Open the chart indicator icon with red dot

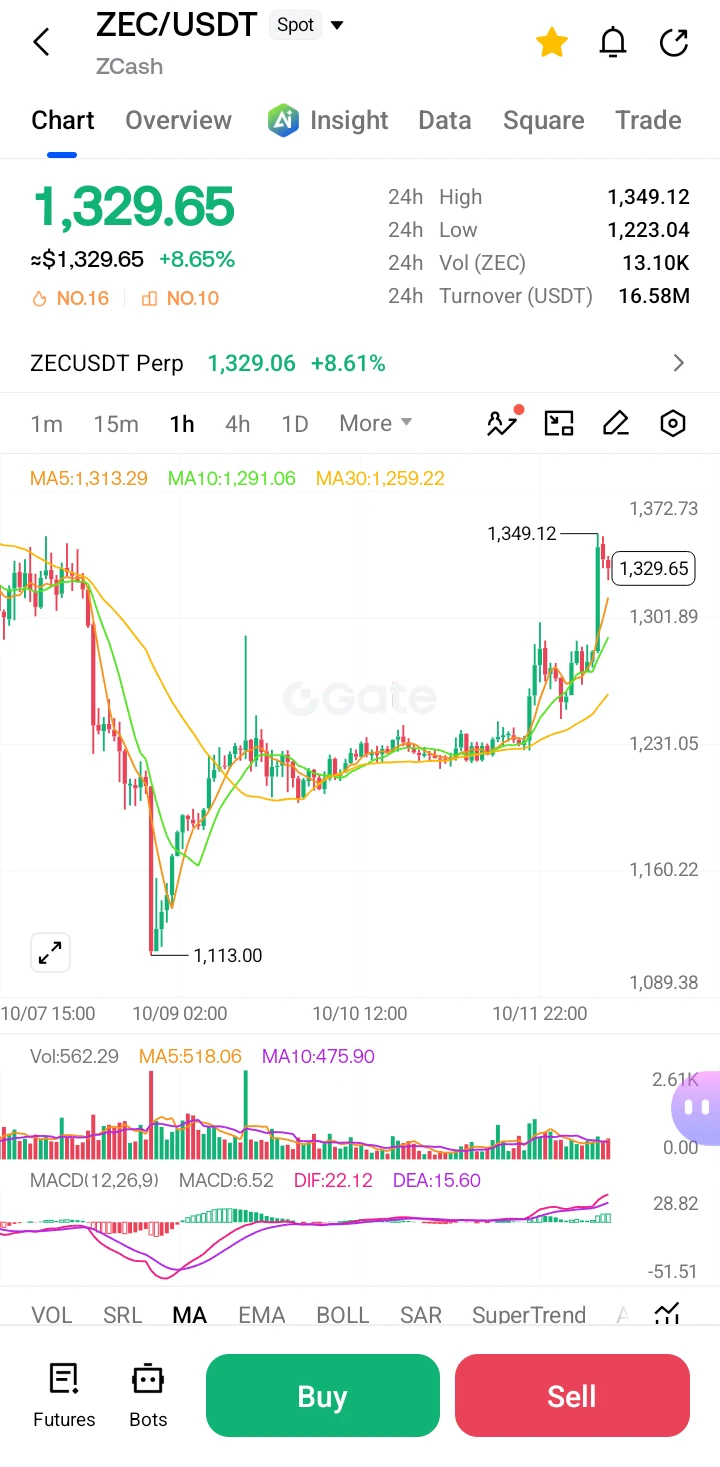(504, 422)
